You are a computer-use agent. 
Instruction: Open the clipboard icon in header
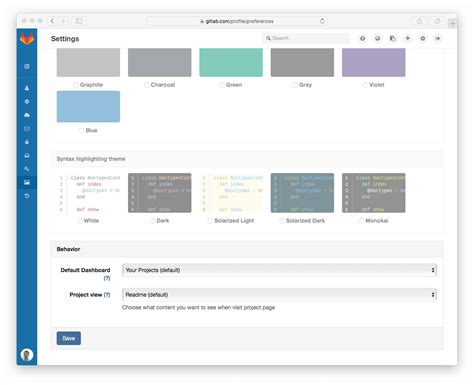(393, 39)
